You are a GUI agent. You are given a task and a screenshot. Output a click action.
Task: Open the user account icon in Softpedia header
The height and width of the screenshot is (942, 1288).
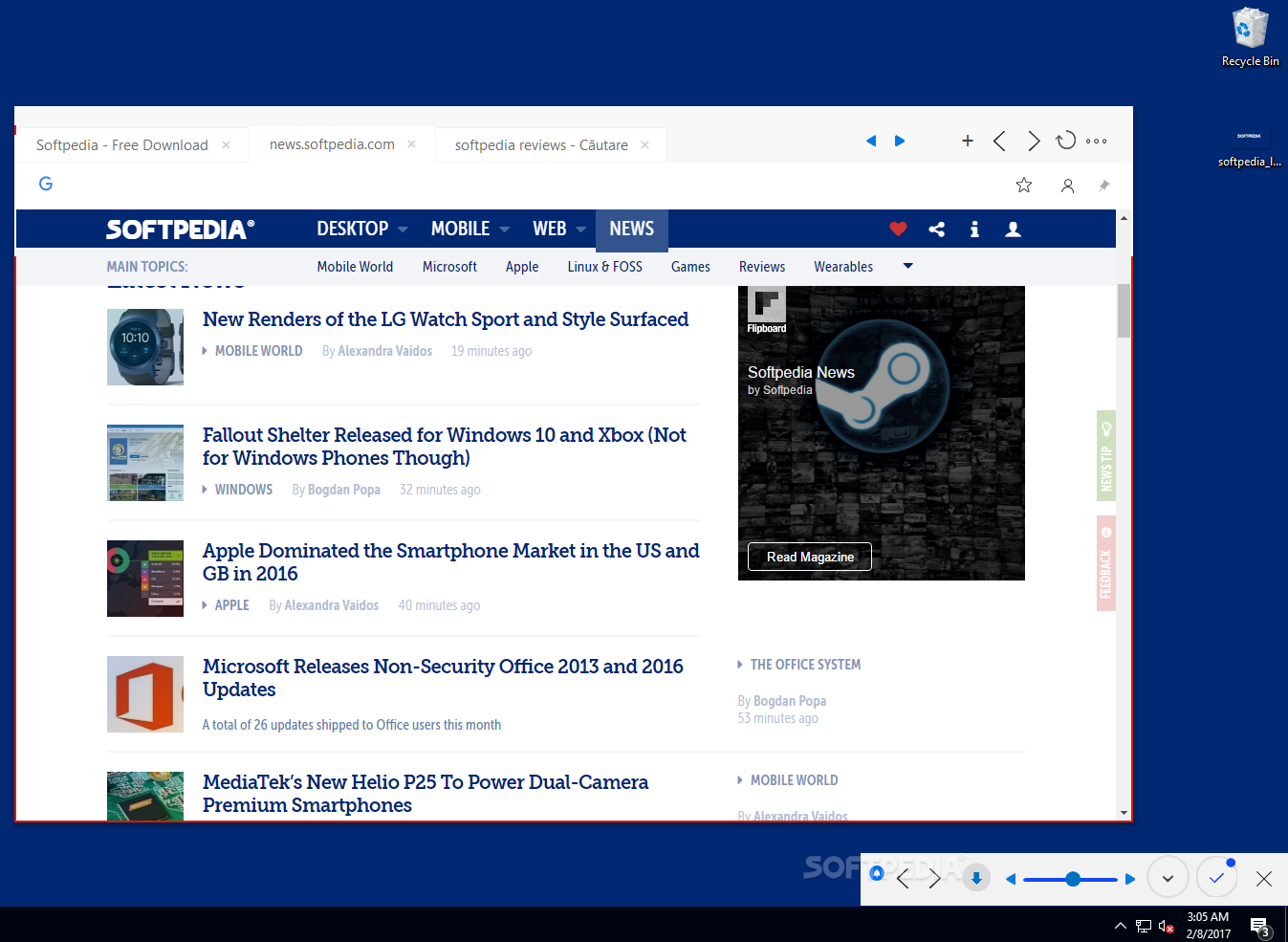[x=1014, y=229]
